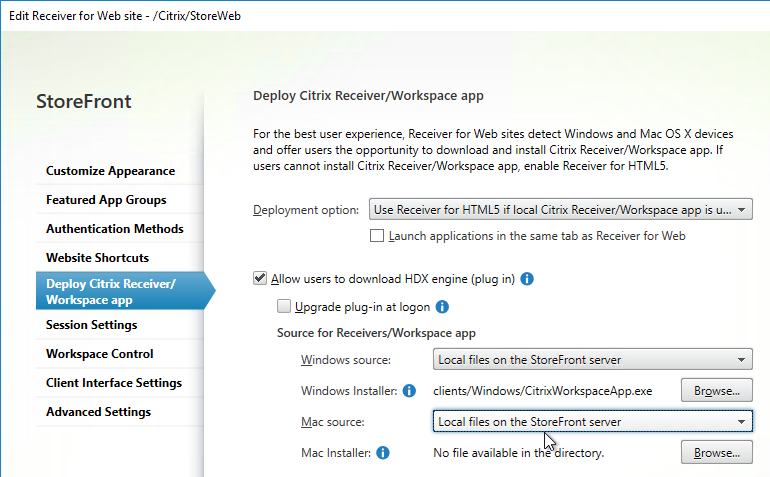Click info icon next to HDX engine option
770x477 pixels.
tap(527, 279)
